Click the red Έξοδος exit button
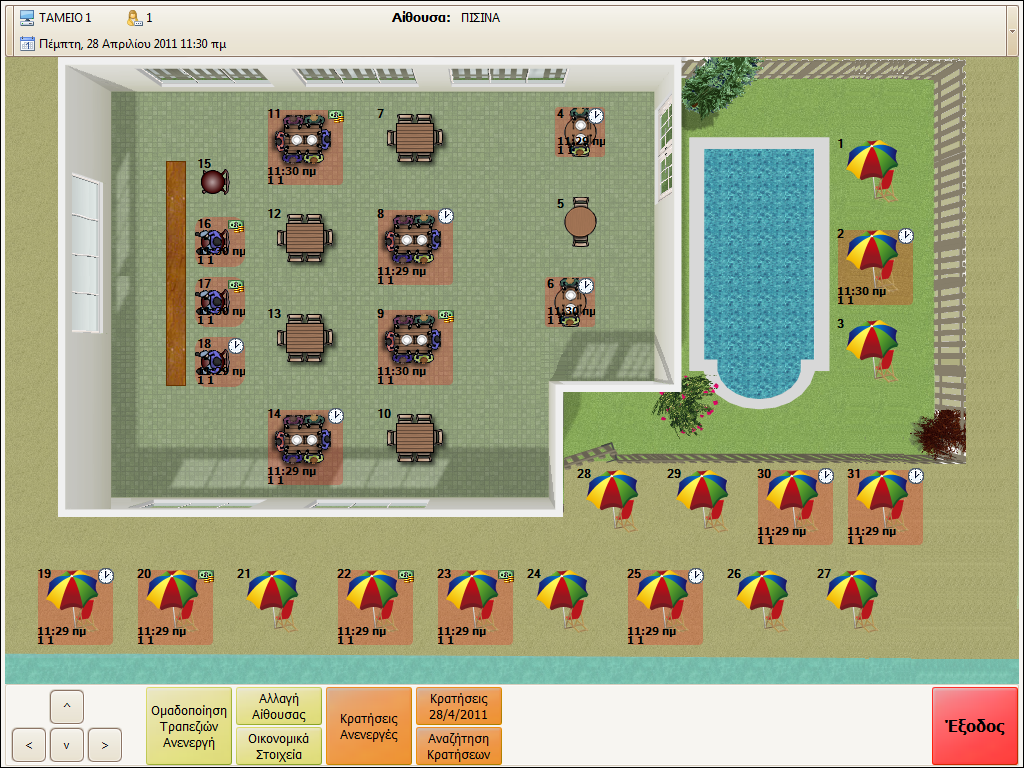Image resolution: width=1024 pixels, height=768 pixels. [975, 726]
